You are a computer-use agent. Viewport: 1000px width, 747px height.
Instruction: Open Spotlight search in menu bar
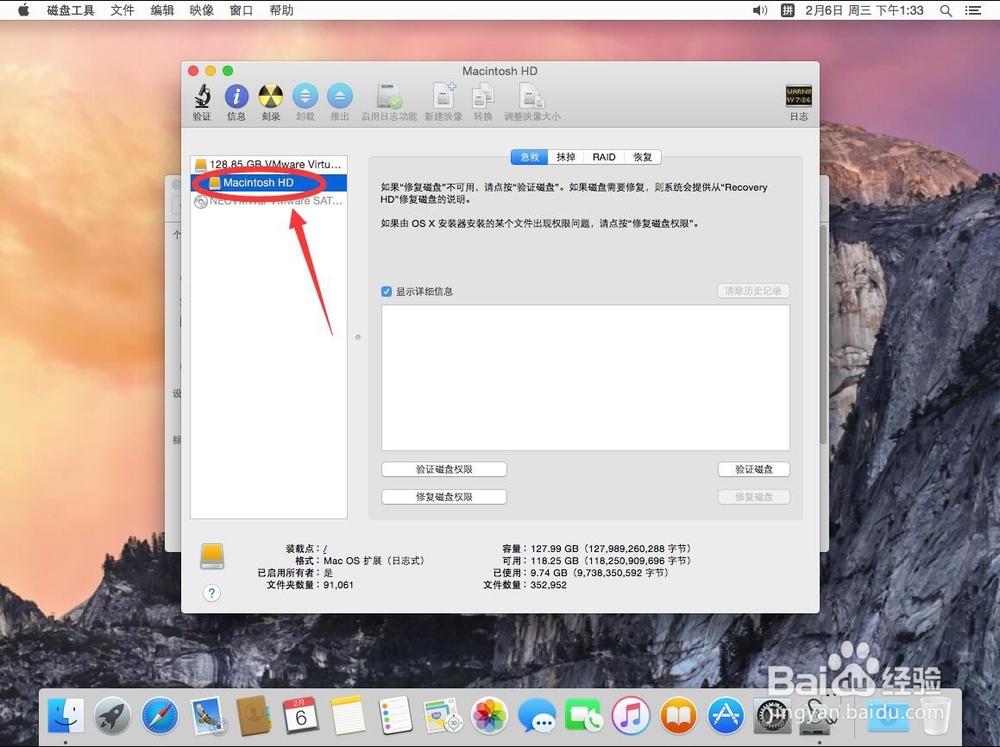(x=946, y=10)
